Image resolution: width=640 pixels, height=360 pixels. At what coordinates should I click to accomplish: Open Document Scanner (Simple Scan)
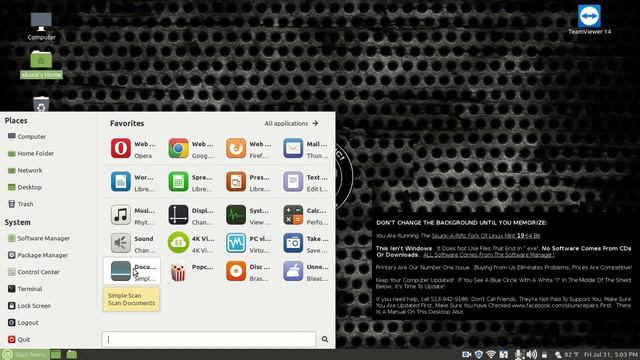click(132, 272)
